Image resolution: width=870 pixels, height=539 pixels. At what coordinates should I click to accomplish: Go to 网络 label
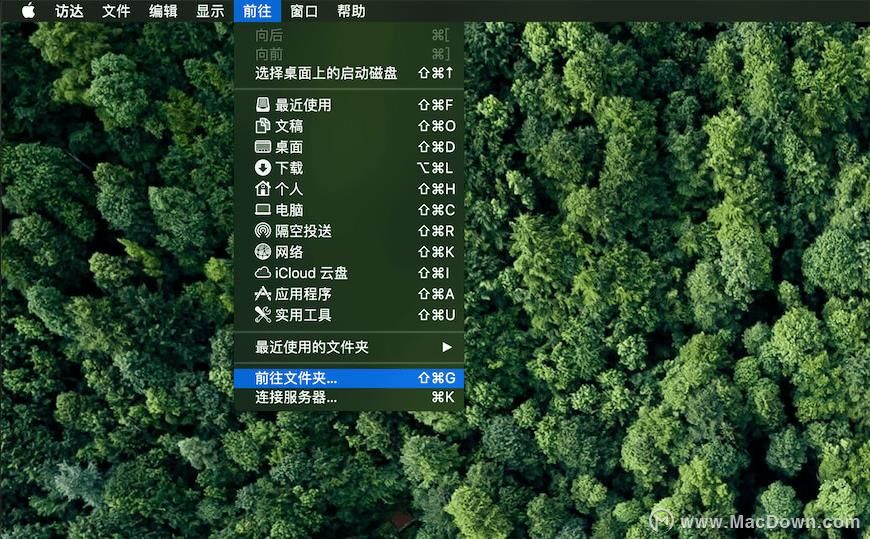(289, 252)
